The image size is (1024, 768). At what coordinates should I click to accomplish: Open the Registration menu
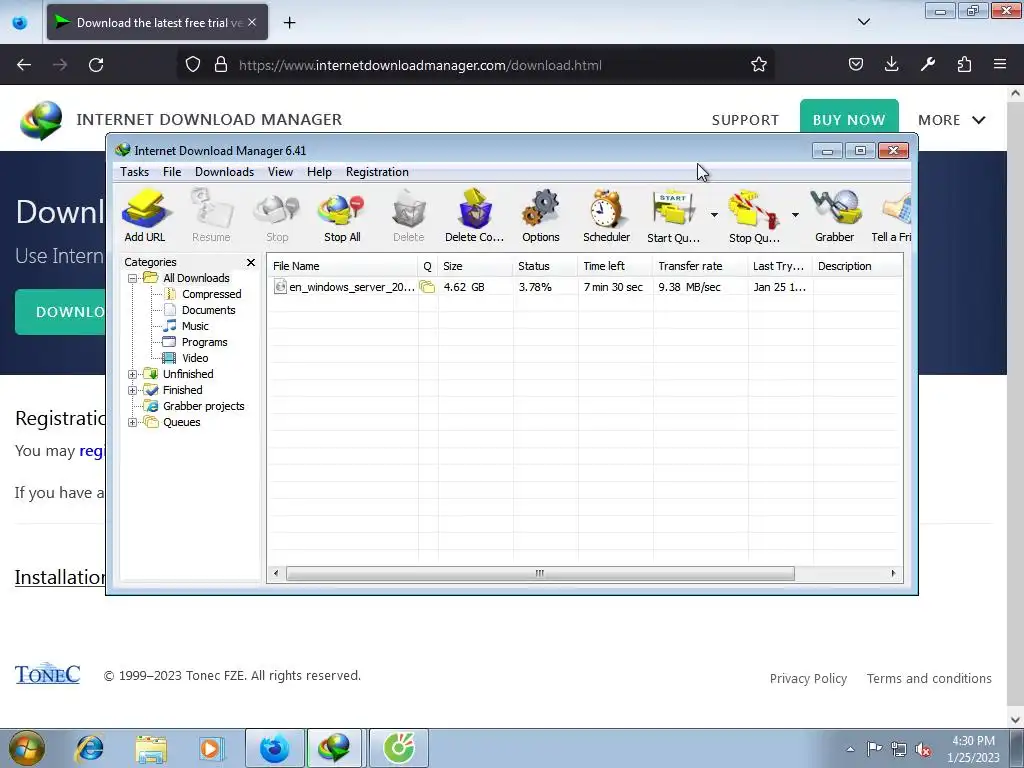pos(377,172)
